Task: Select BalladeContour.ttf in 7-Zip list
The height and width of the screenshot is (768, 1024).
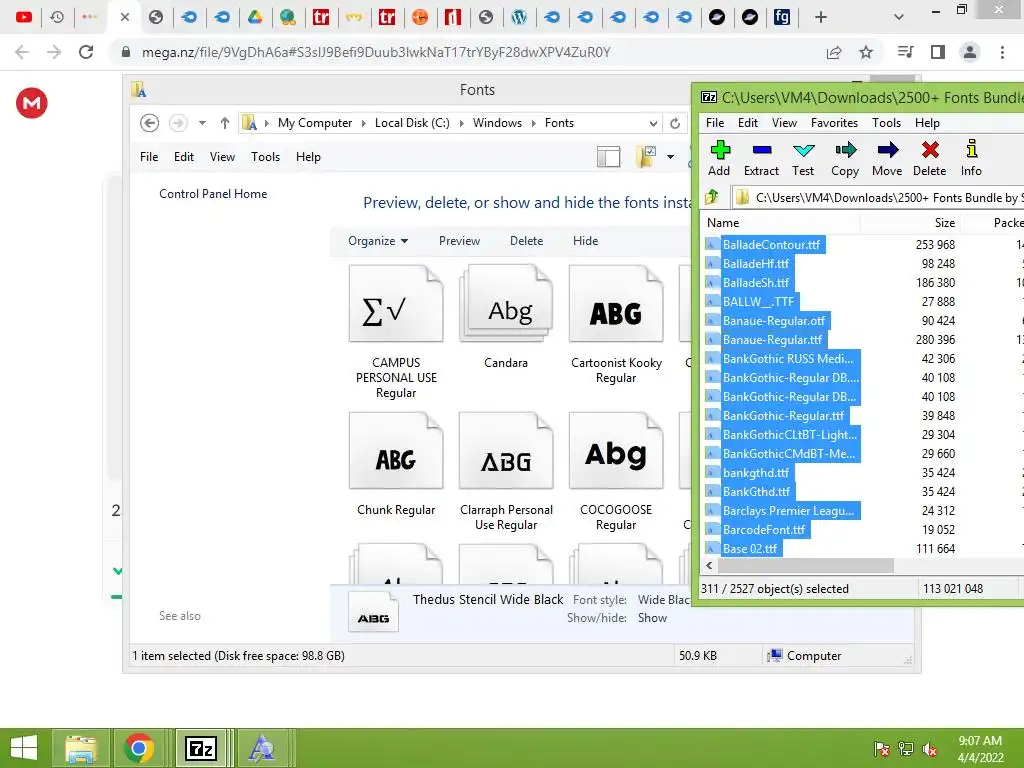Action: (771, 245)
